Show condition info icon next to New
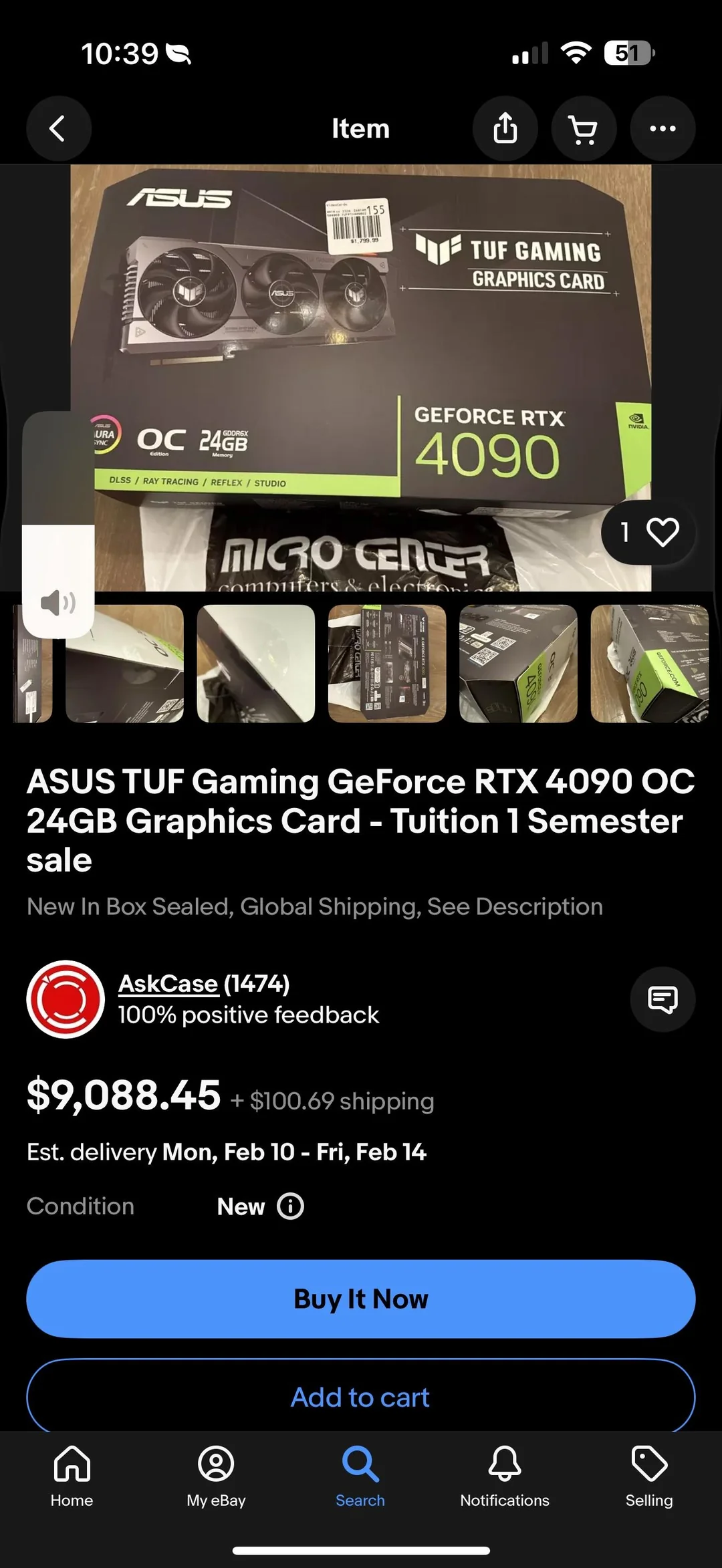Image resolution: width=722 pixels, height=1568 pixels. click(290, 1206)
